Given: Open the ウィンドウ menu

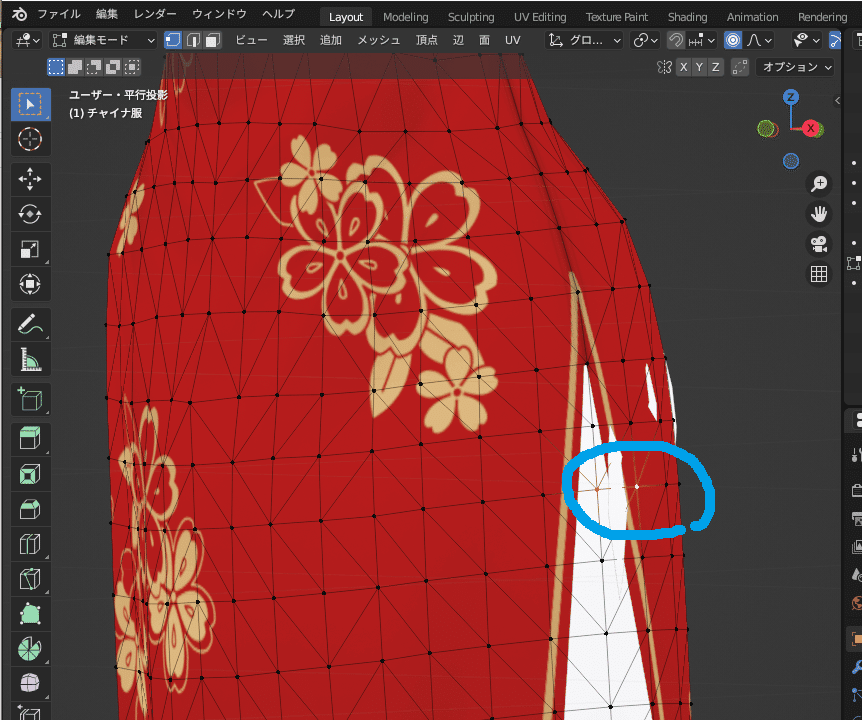Looking at the screenshot, I should tap(219, 14).
